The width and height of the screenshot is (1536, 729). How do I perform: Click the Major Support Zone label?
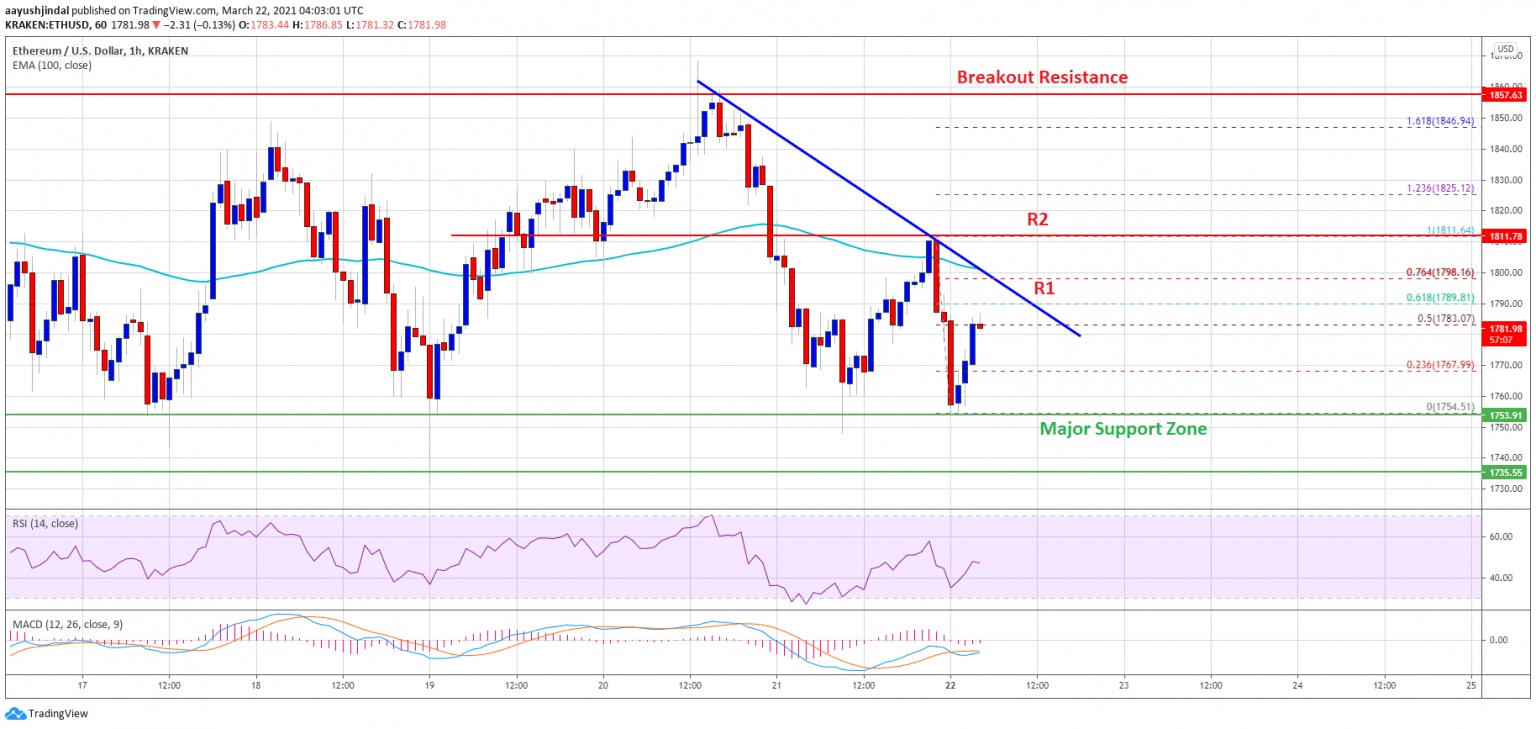click(x=1123, y=429)
